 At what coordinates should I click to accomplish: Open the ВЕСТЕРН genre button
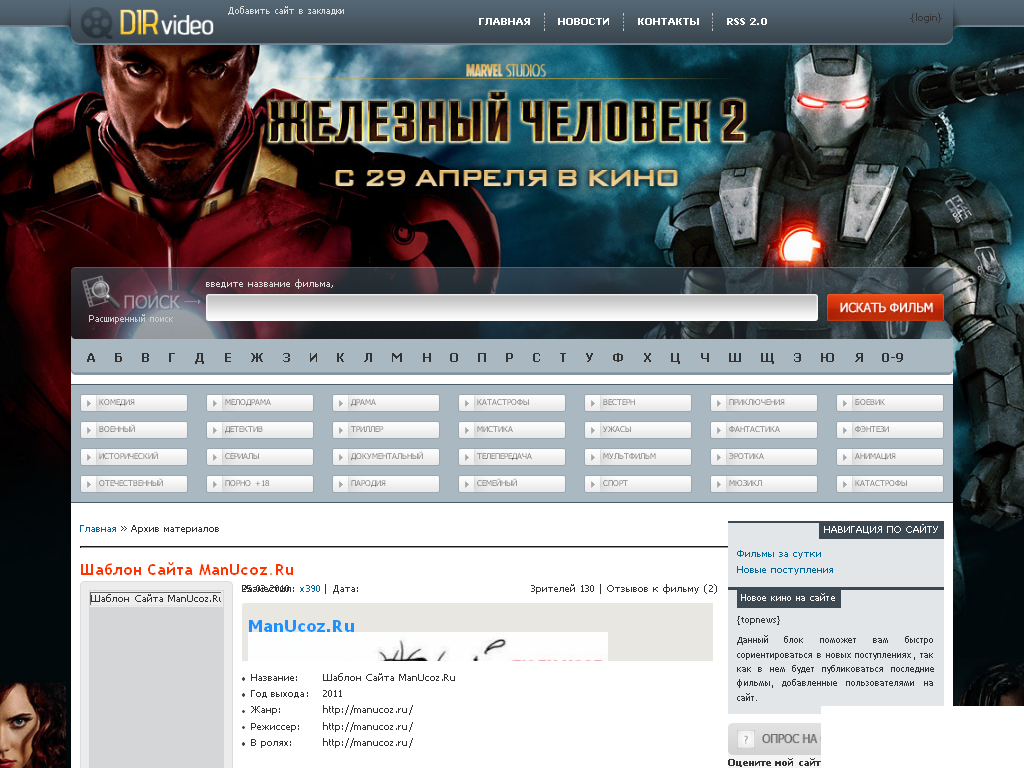tap(638, 403)
